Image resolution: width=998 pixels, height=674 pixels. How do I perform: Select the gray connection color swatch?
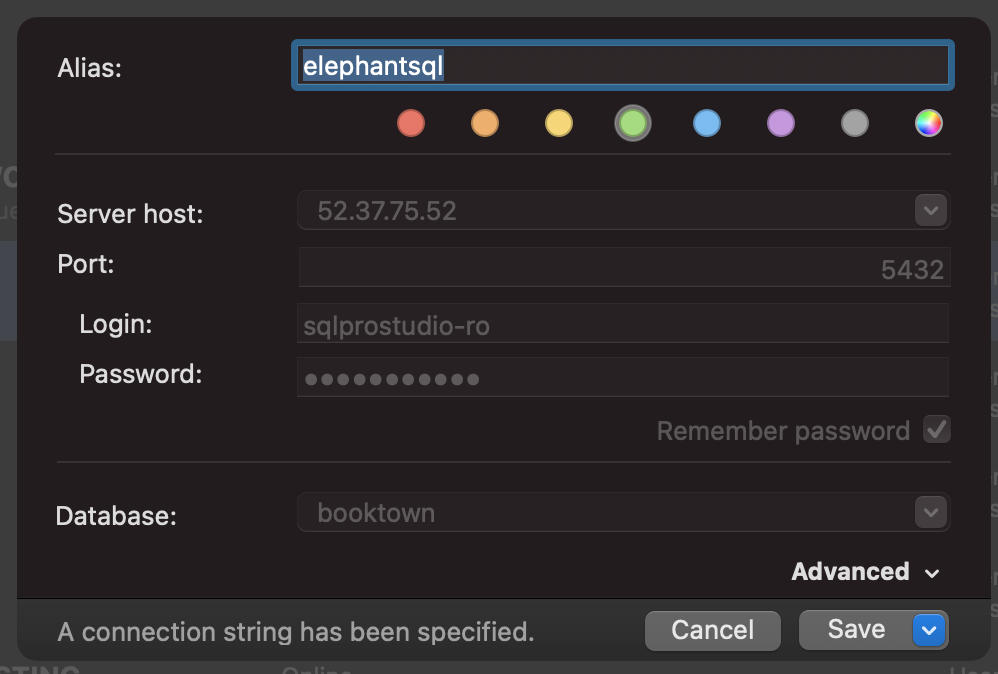point(855,123)
